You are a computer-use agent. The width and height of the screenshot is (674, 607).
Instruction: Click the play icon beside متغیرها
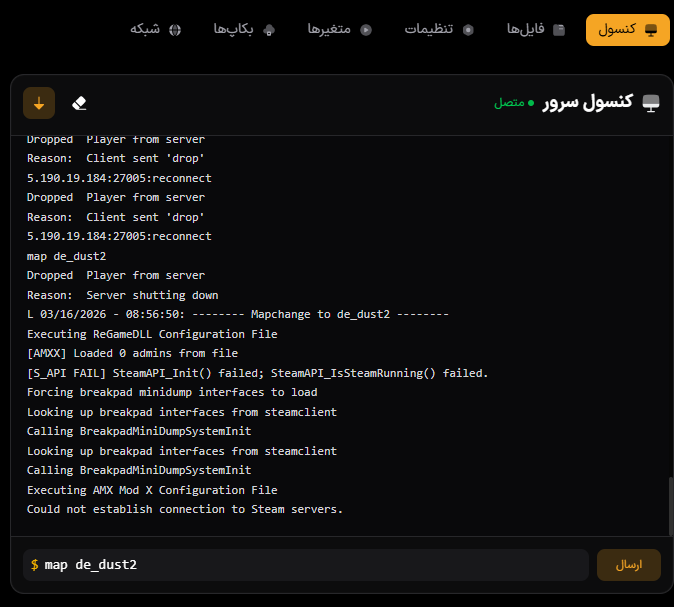[x=366, y=30]
